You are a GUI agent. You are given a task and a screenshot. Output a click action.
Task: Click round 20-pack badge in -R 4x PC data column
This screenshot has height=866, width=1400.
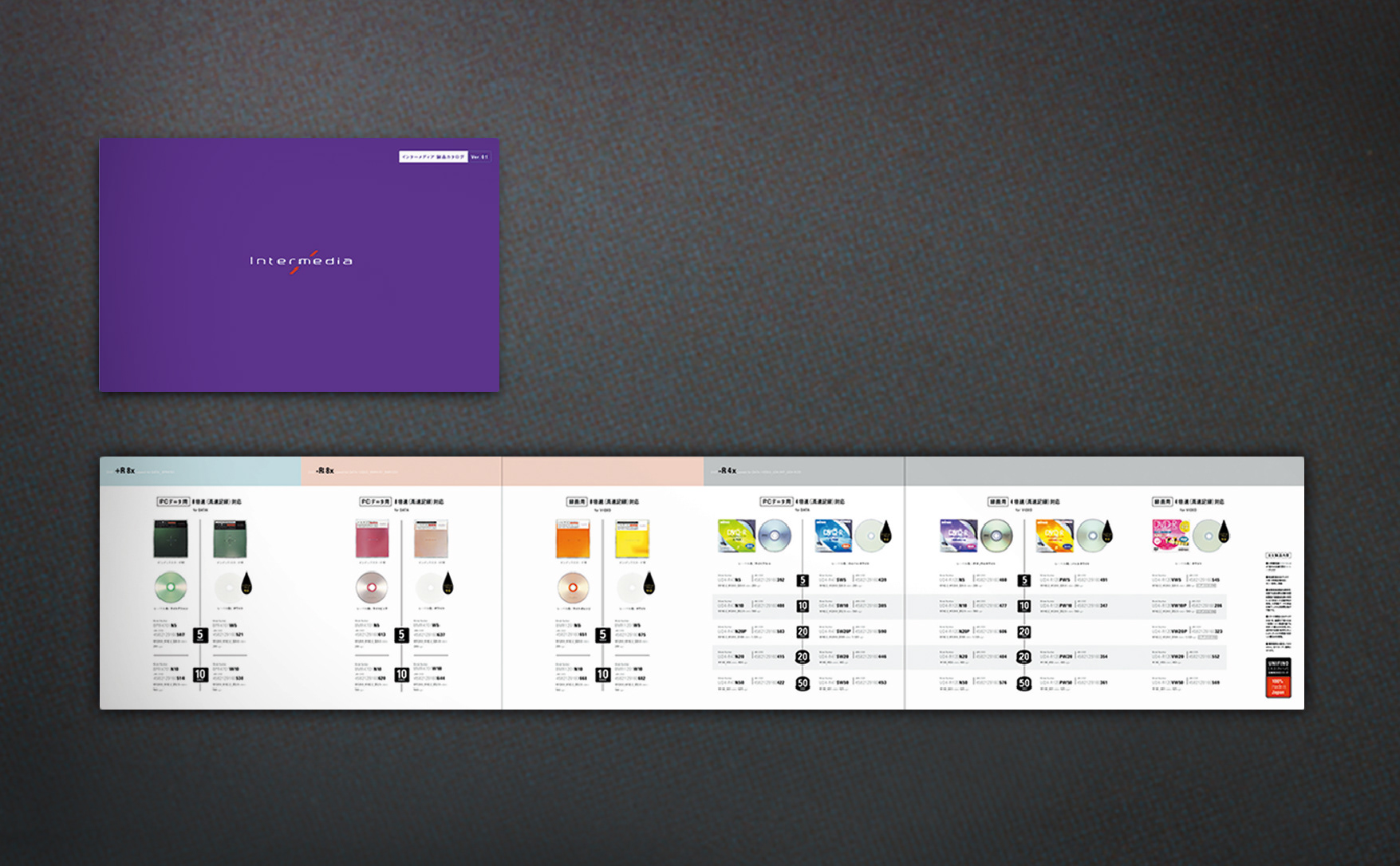(803, 657)
